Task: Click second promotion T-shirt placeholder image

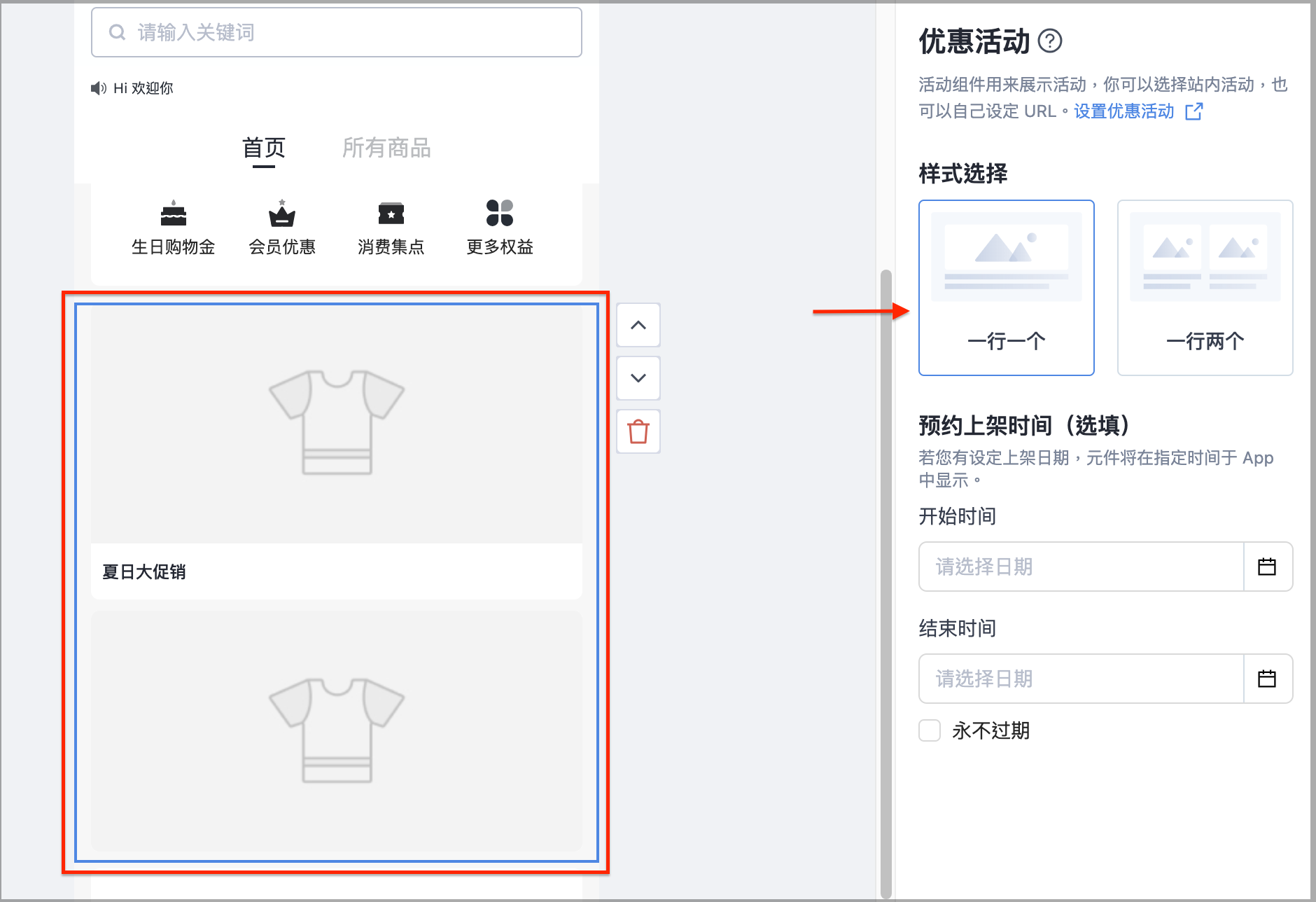Action: pyautogui.click(x=337, y=731)
